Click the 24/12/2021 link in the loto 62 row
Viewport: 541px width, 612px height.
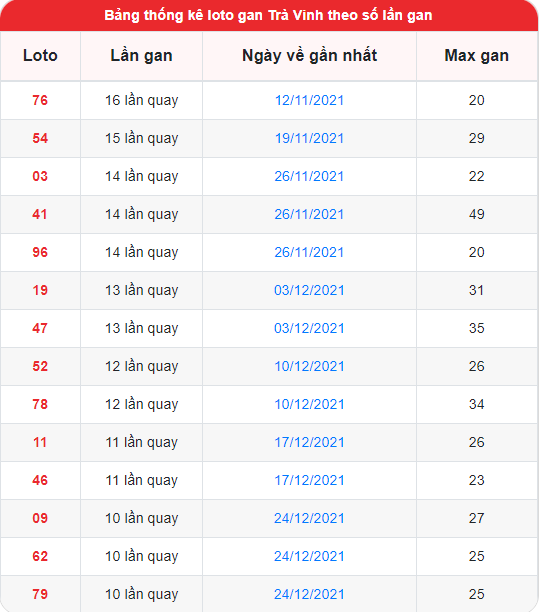coord(309,556)
